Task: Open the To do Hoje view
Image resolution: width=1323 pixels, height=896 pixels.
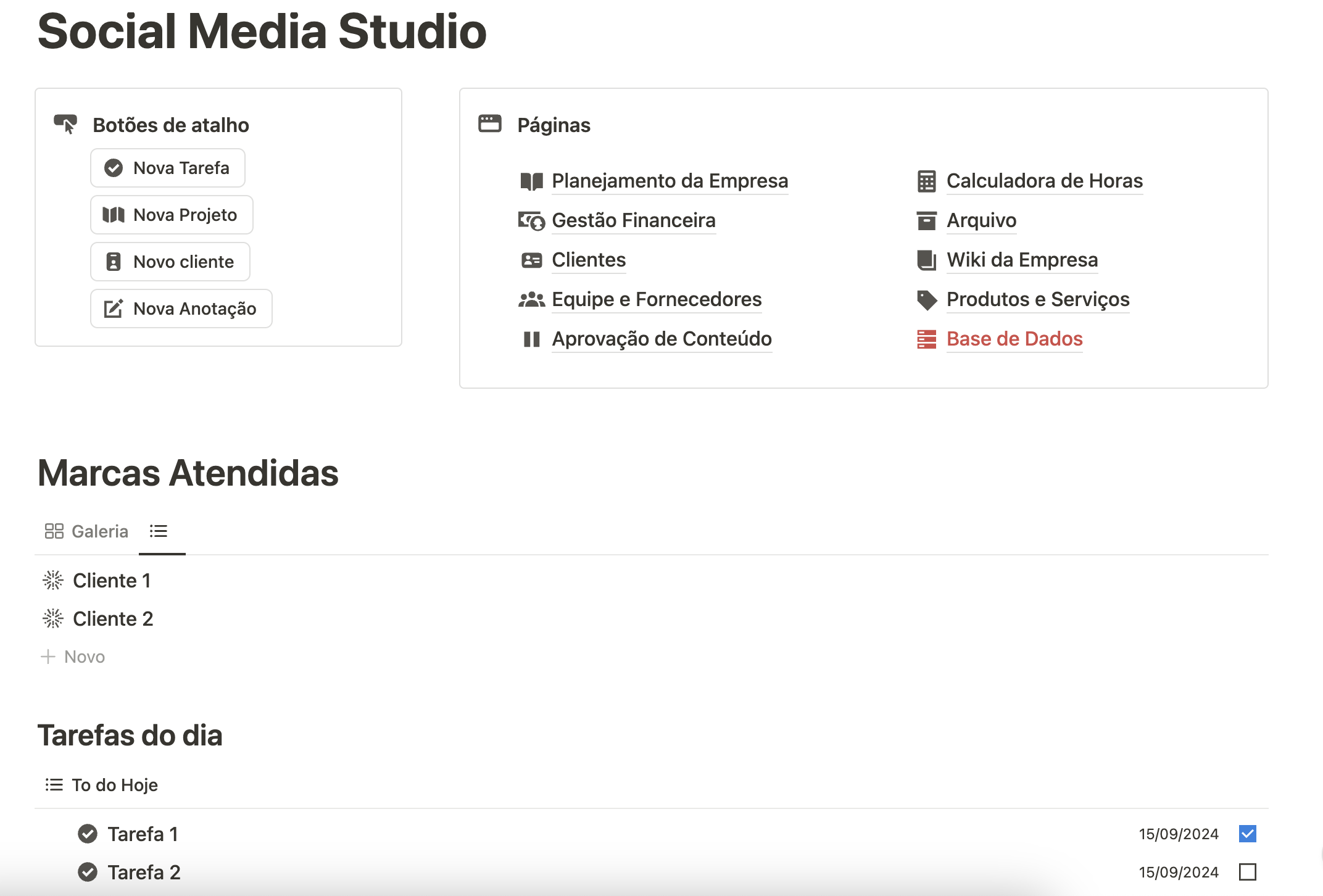Action: point(102,784)
